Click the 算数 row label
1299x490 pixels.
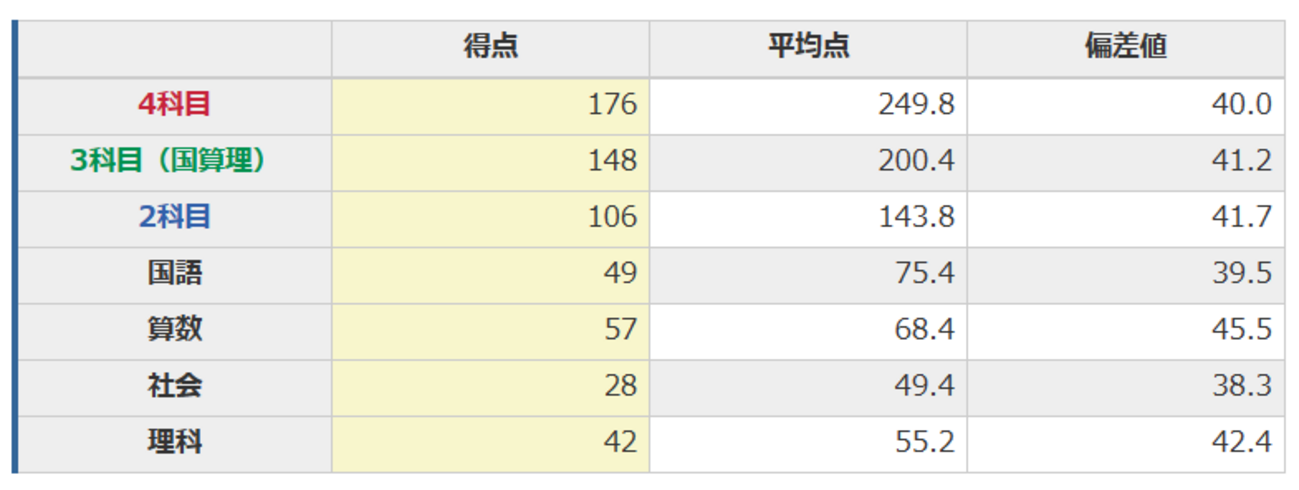(175, 328)
